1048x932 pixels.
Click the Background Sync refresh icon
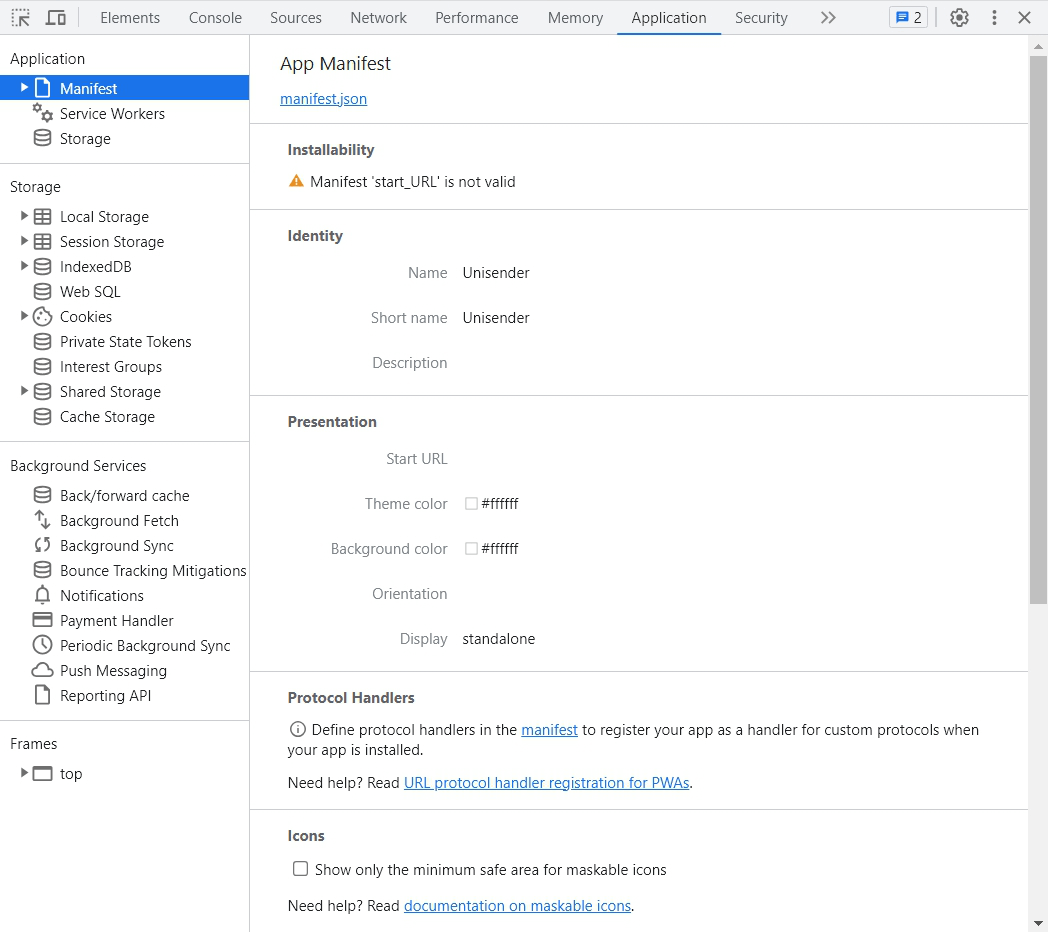tap(43, 545)
